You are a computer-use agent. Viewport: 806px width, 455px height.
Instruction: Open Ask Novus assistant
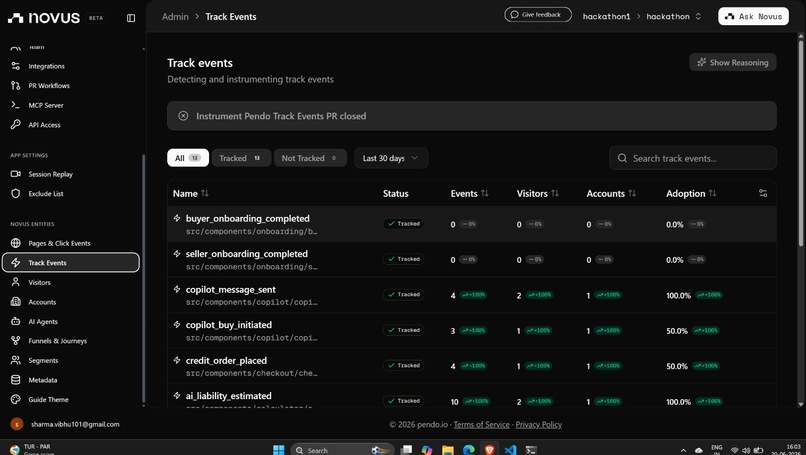(753, 16)
